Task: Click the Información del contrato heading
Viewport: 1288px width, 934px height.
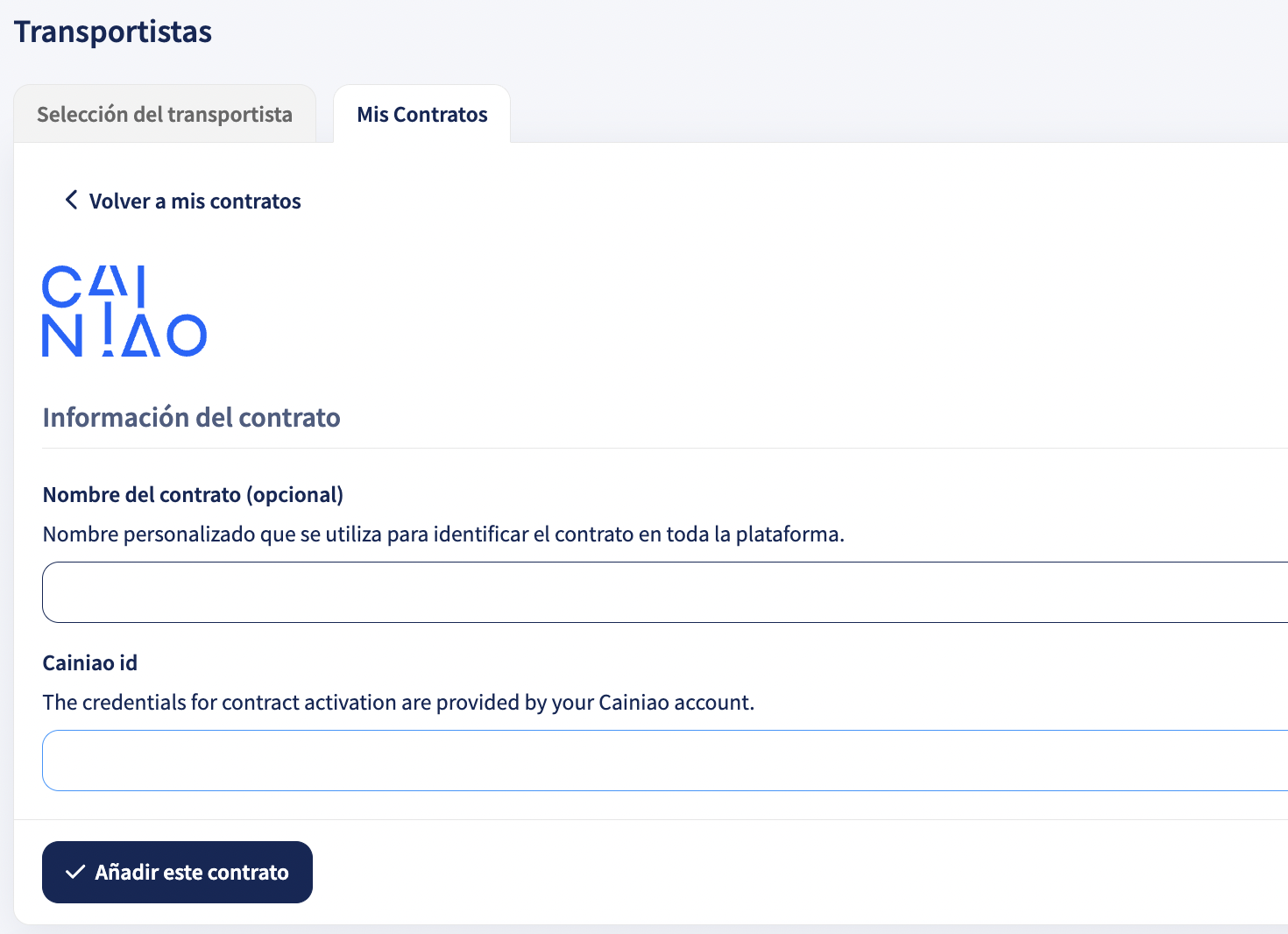Action: pyautogui.click(x=191, y=417)
